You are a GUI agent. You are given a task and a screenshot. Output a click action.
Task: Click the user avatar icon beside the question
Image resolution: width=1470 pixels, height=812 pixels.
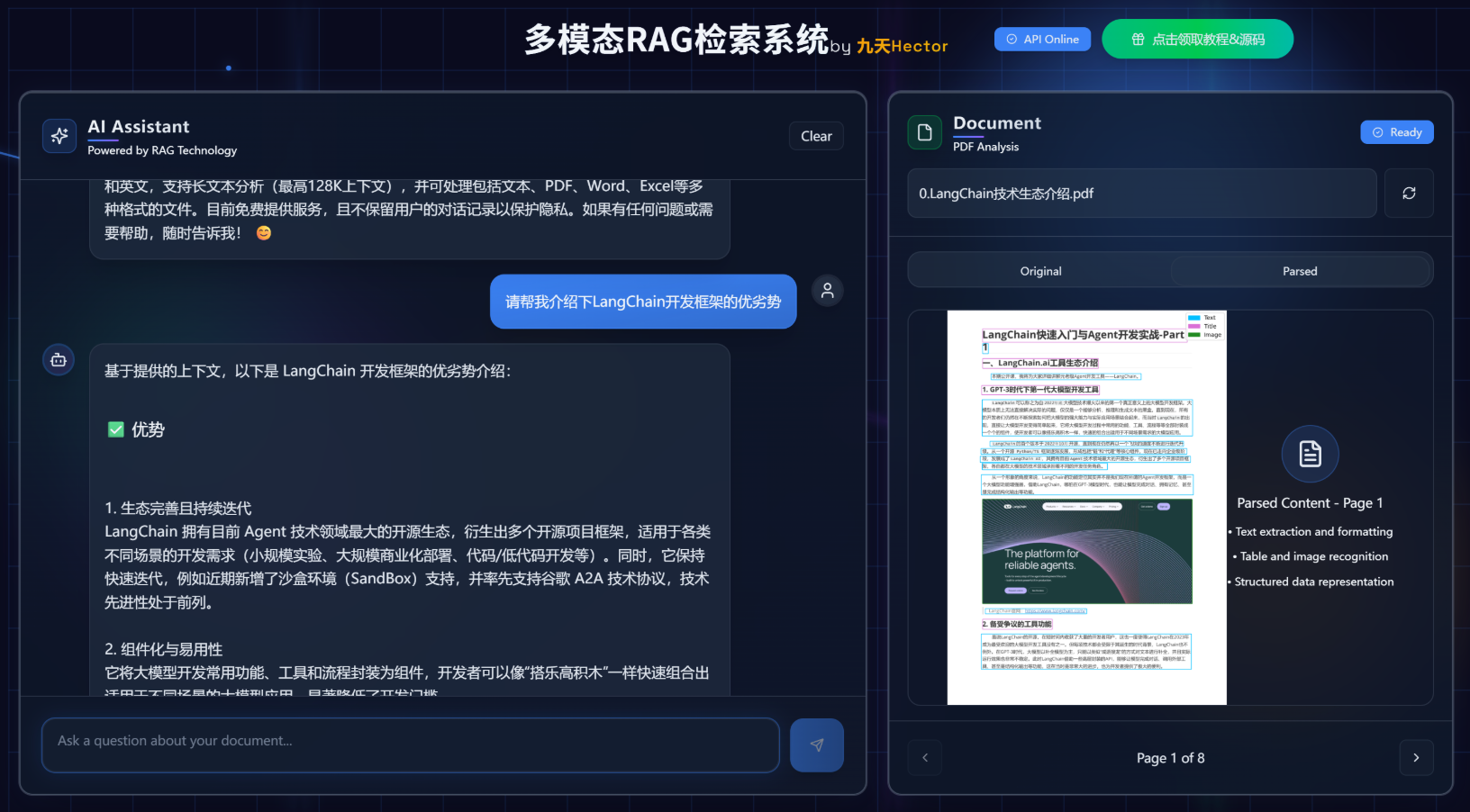click(828, 290)
